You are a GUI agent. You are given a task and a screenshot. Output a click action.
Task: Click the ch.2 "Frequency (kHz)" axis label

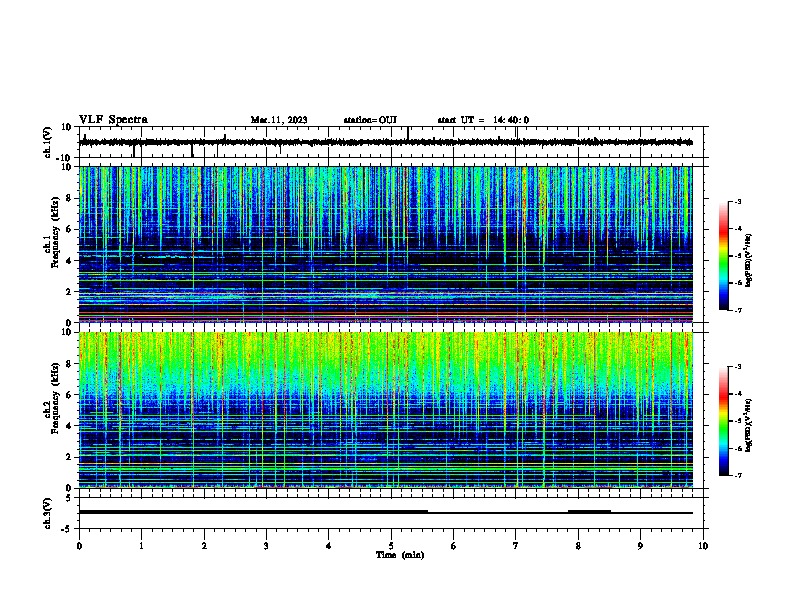tap(55, 398)
